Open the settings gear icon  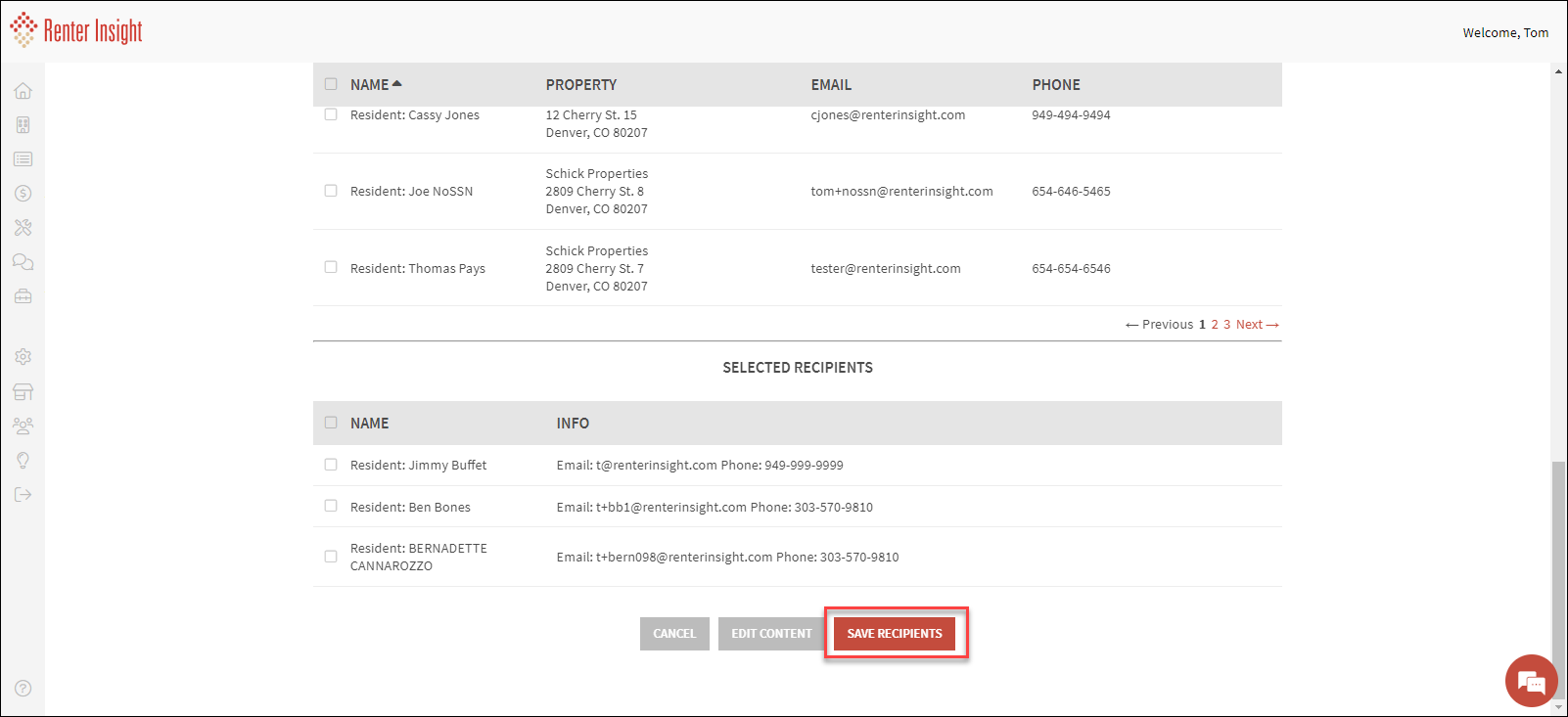[x=23, y=357]
